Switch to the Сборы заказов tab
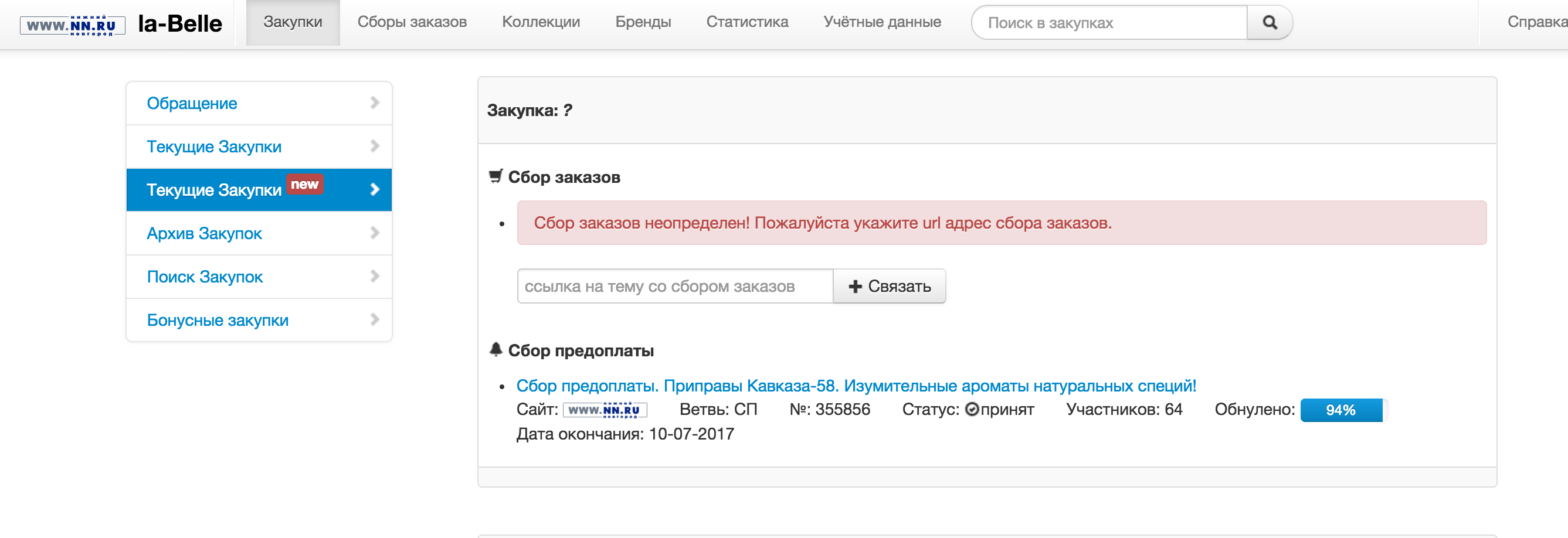The image size is (1568, 538). point(412,22)
